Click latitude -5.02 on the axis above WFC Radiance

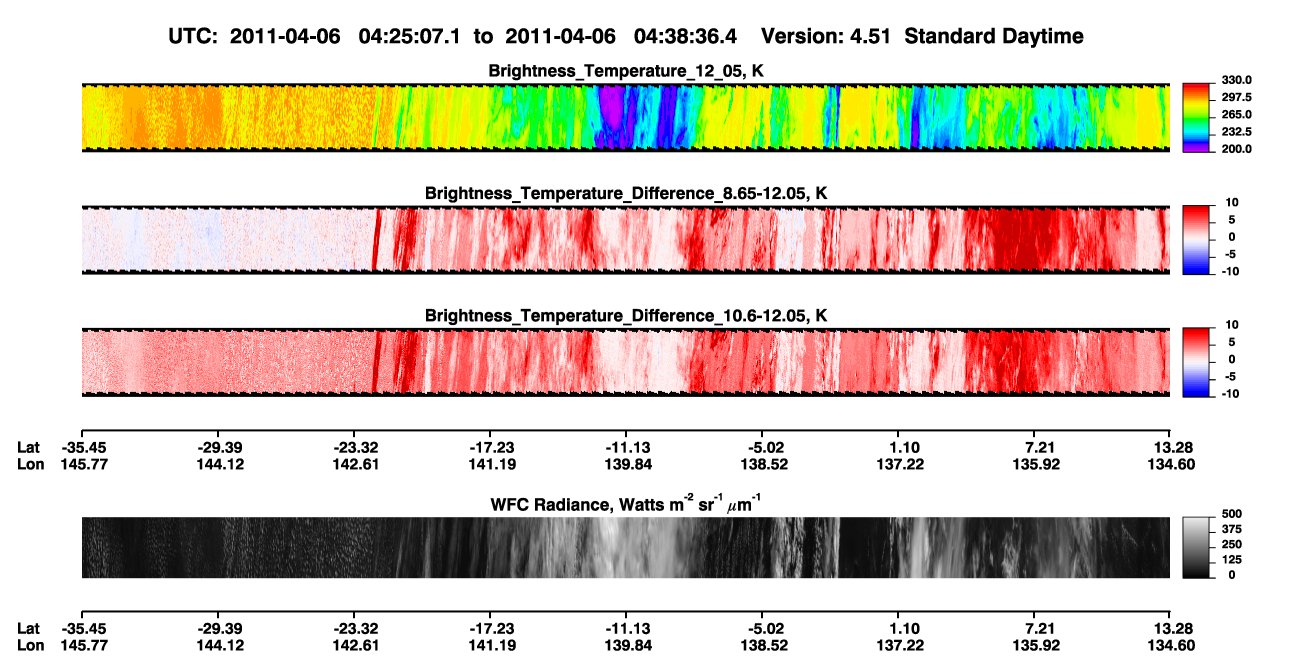[761, 447]
